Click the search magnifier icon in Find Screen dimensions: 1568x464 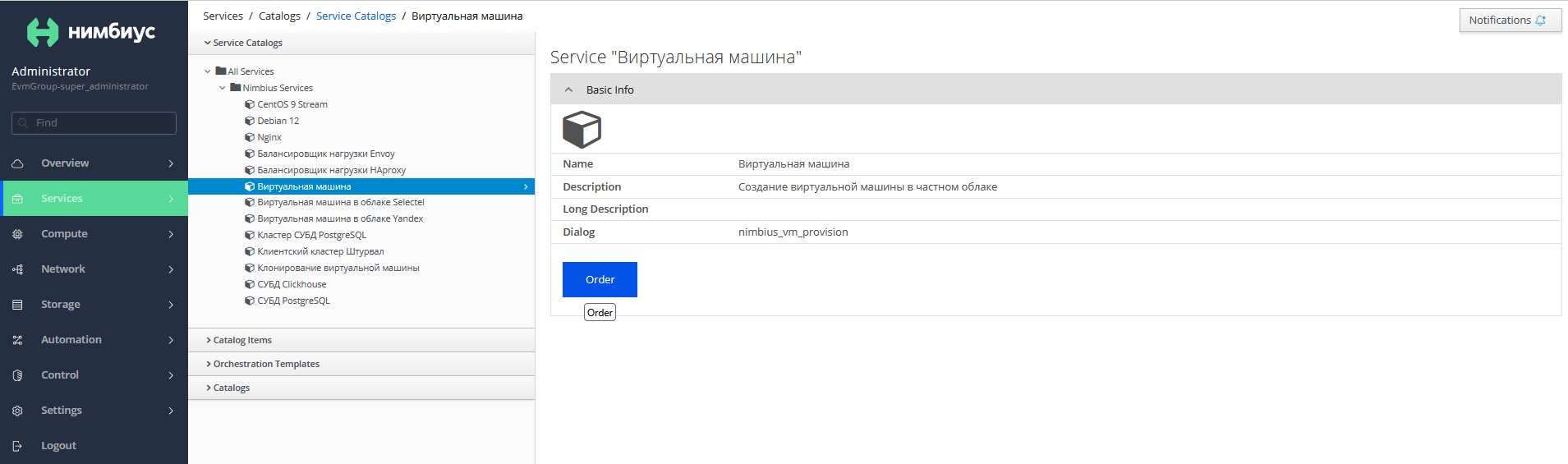pos(23,123)
